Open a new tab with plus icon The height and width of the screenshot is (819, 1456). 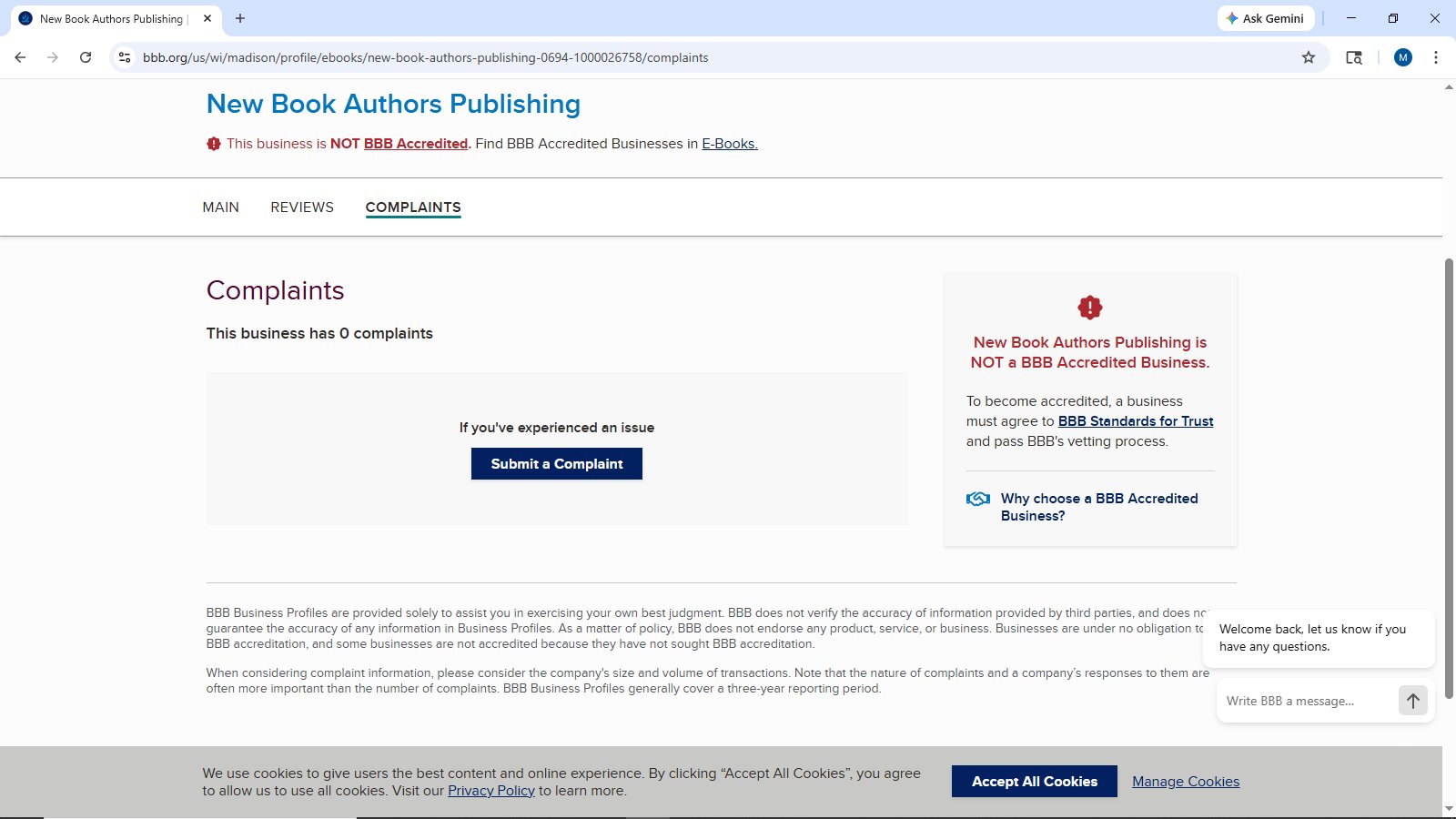coord(240,18)
